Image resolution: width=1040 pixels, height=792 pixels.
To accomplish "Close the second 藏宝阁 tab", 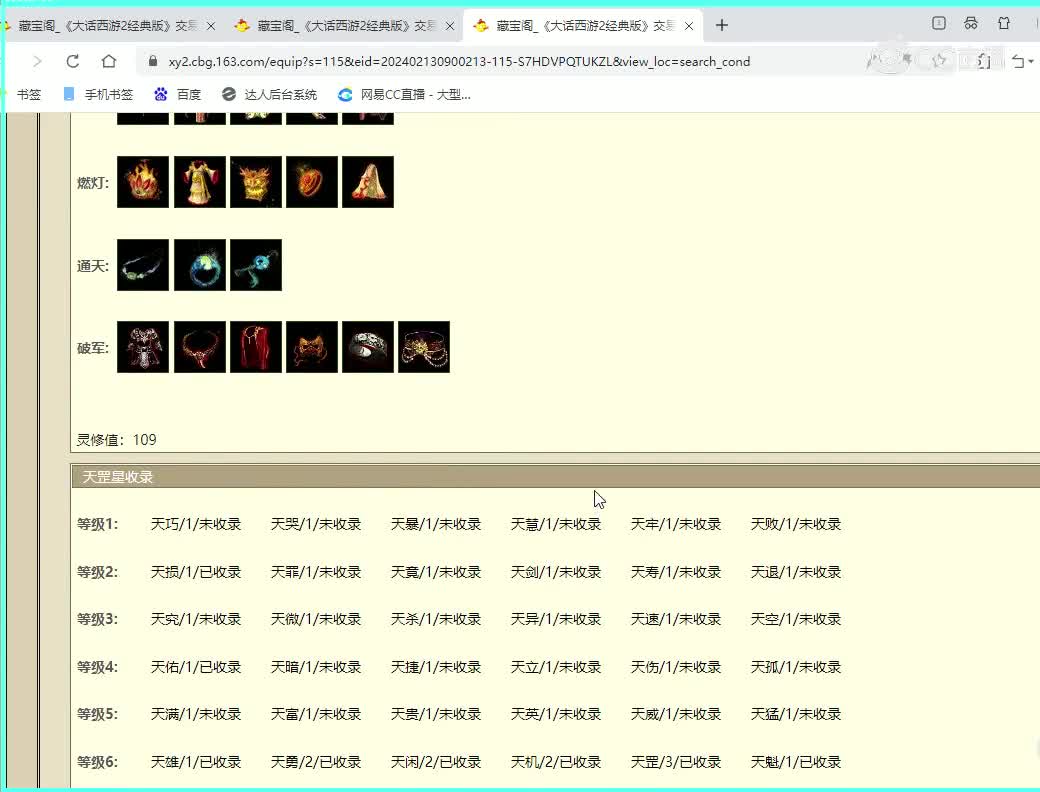I will pyautogui.click(x=450, y=26).
